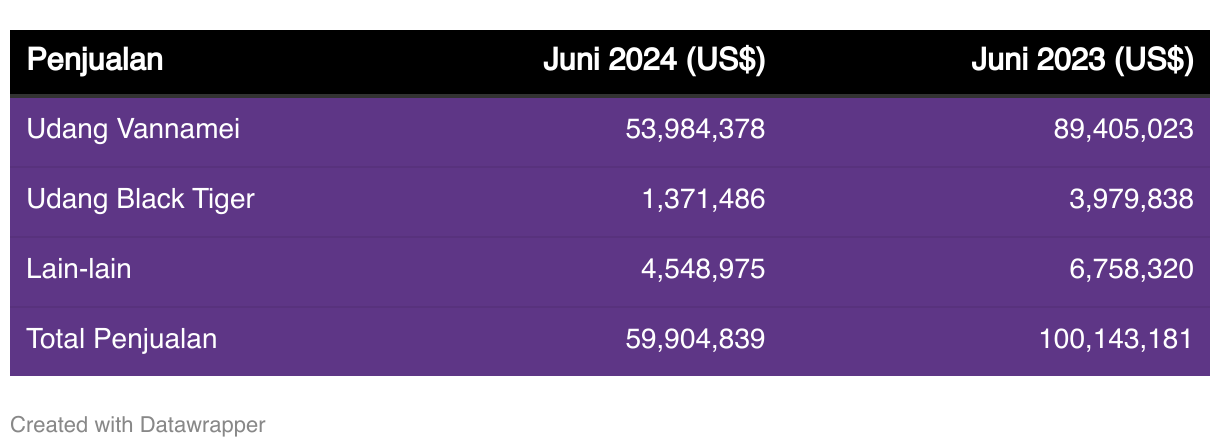Viewport: 1220px width, 448px height.
Task: Click the 6,758,320 cell
Action: 1131,269
